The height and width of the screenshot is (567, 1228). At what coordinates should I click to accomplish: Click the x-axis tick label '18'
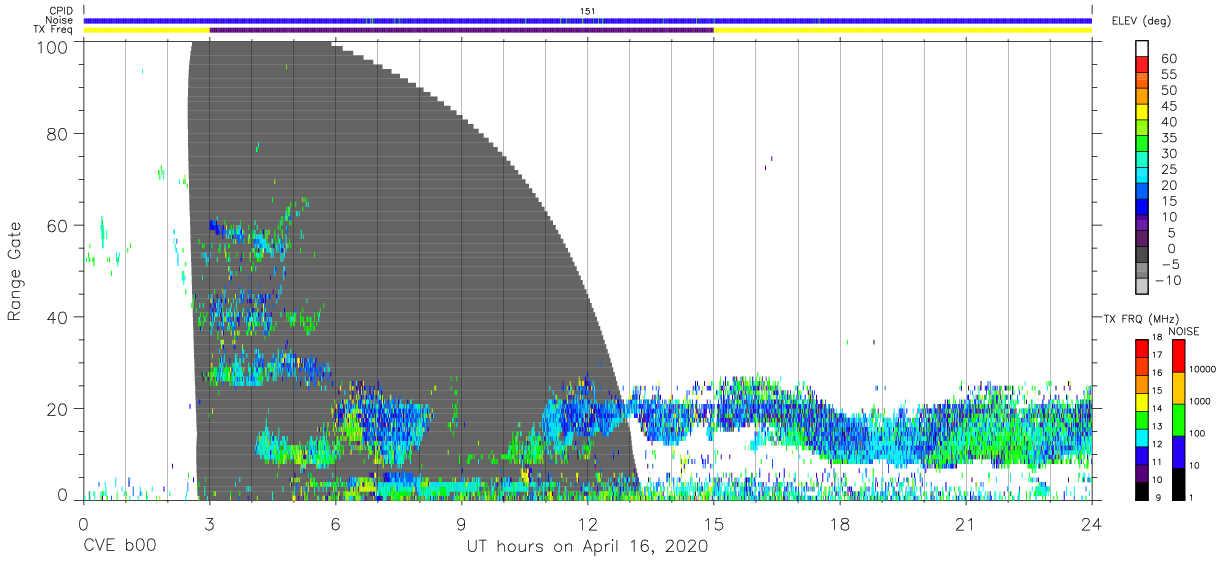[x=840, y=525]
